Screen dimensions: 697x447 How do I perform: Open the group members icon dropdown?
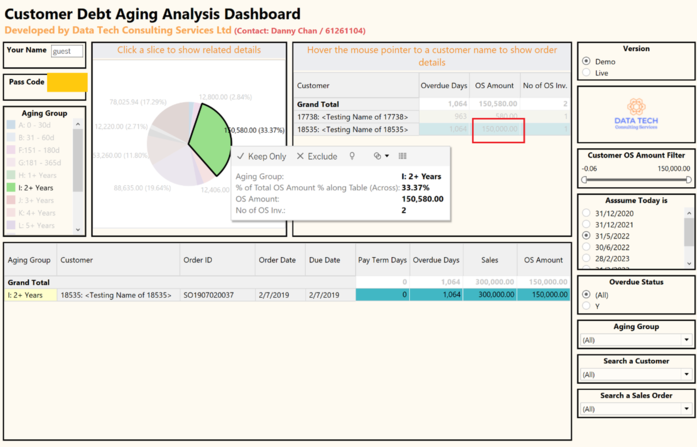coord(381,157)
